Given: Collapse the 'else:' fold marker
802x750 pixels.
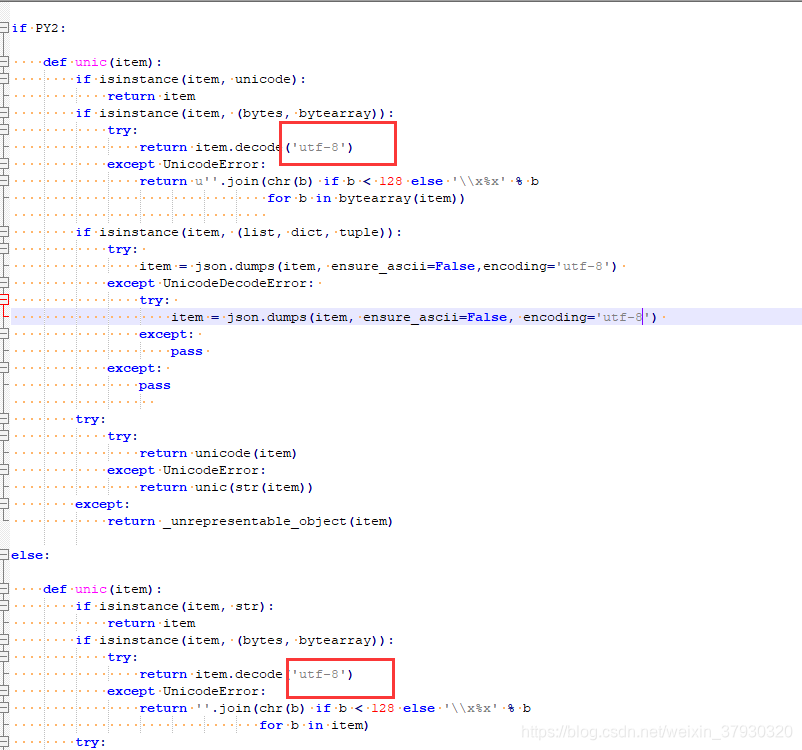Looking at the screenshot, I should click(4, 555).
